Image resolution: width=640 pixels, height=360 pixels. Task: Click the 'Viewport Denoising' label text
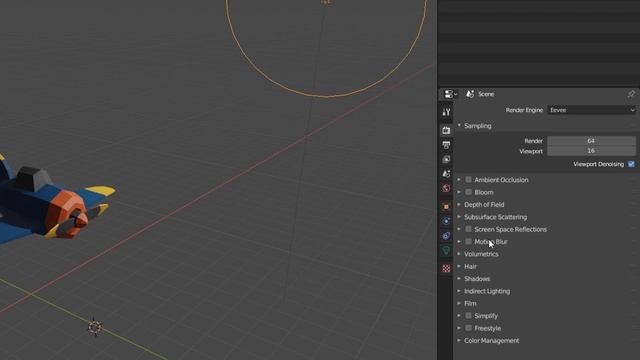point(598,164)
